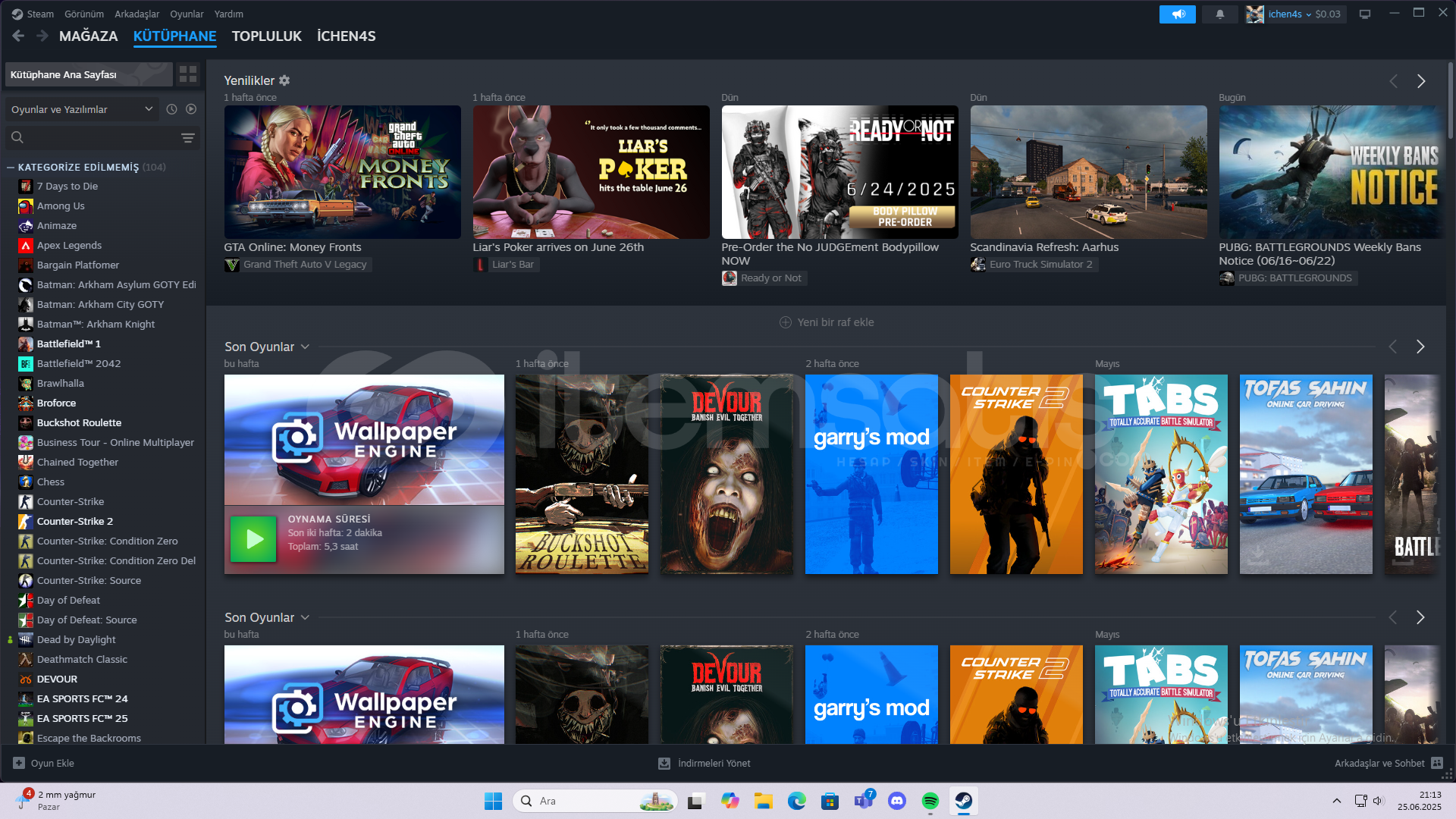Expand the first Son Oyunlar shelf dropdown
Screen dimensions: 1456x819
pos(305,347)
